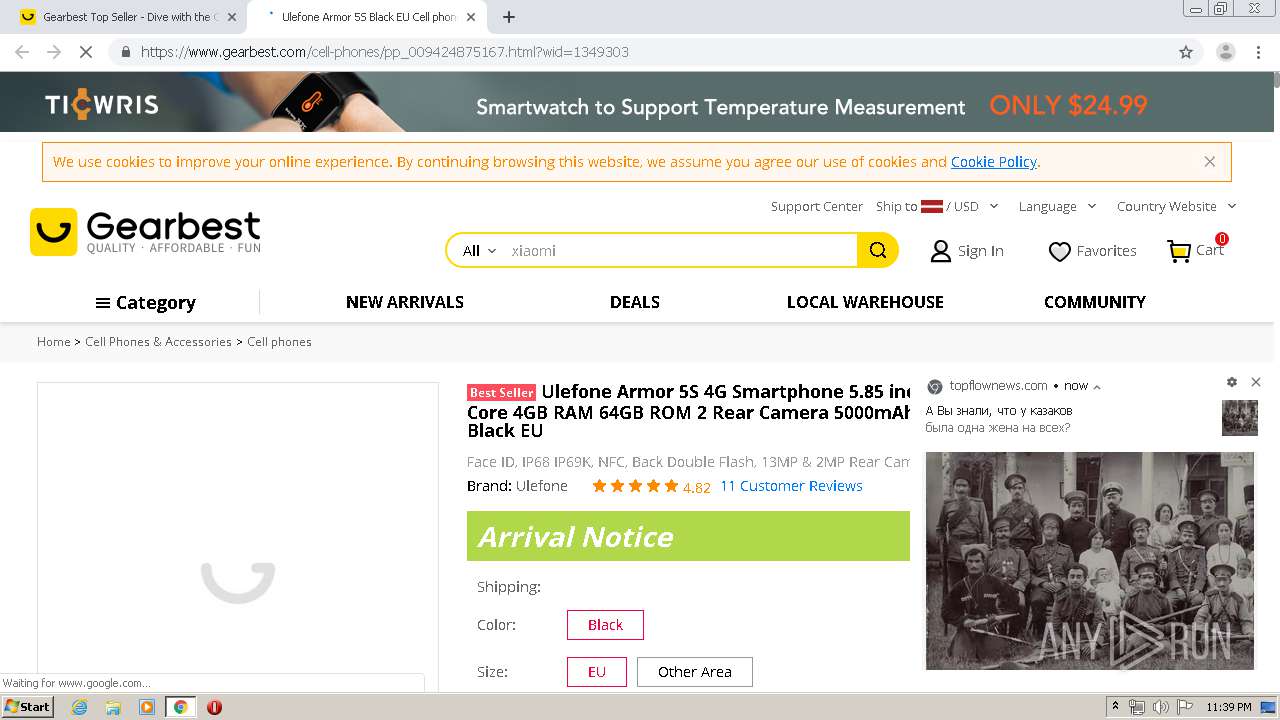The image size is (1280, 720).
Task: Click volume icon in system tray
Action: tap(1160, 707)
